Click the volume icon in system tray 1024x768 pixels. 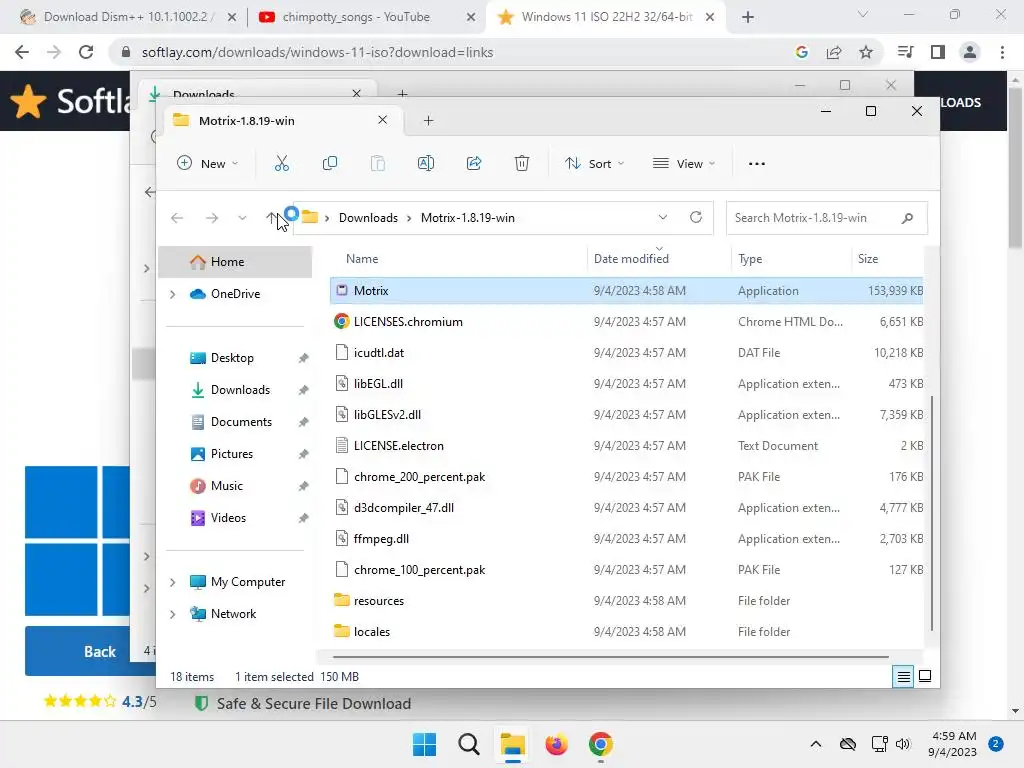pyautogui.click(x=903, y=744)
